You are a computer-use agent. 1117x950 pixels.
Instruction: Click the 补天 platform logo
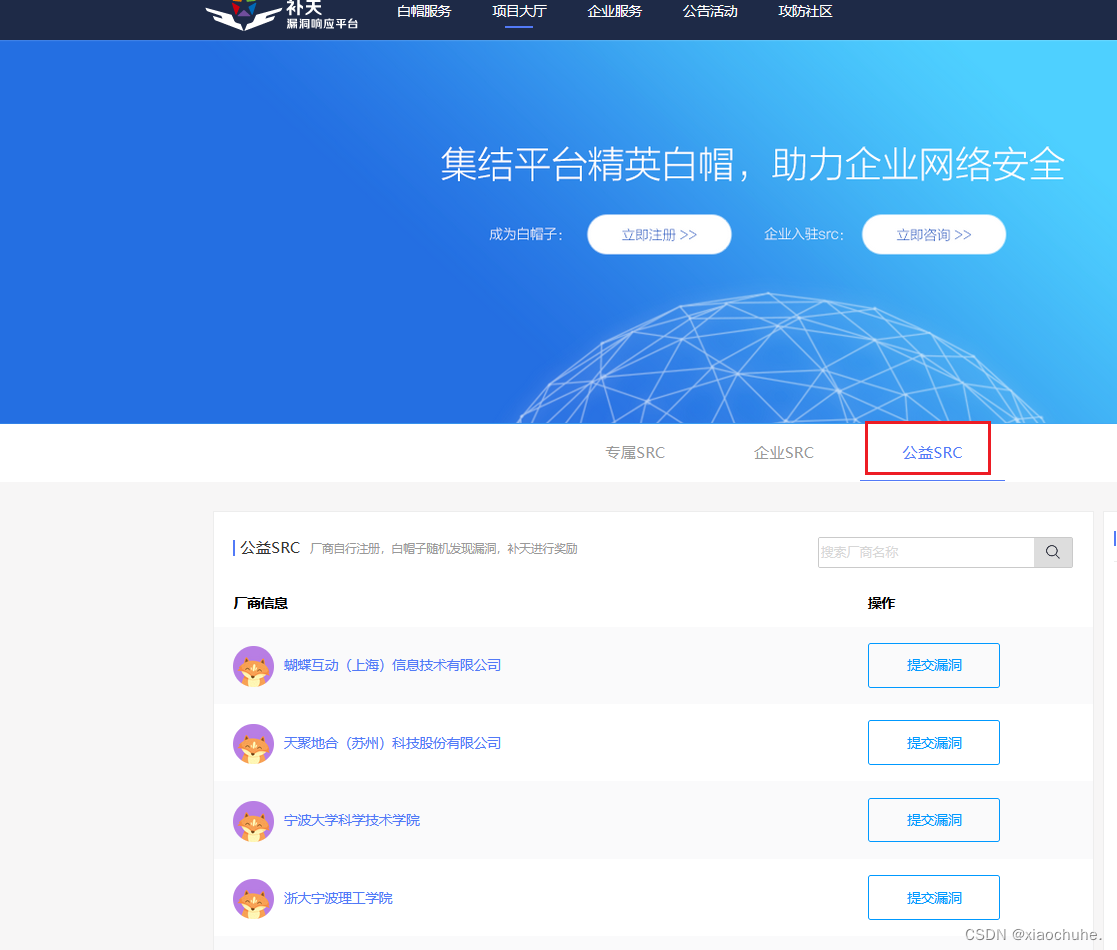pyautogui.click(x=281, y=14)
